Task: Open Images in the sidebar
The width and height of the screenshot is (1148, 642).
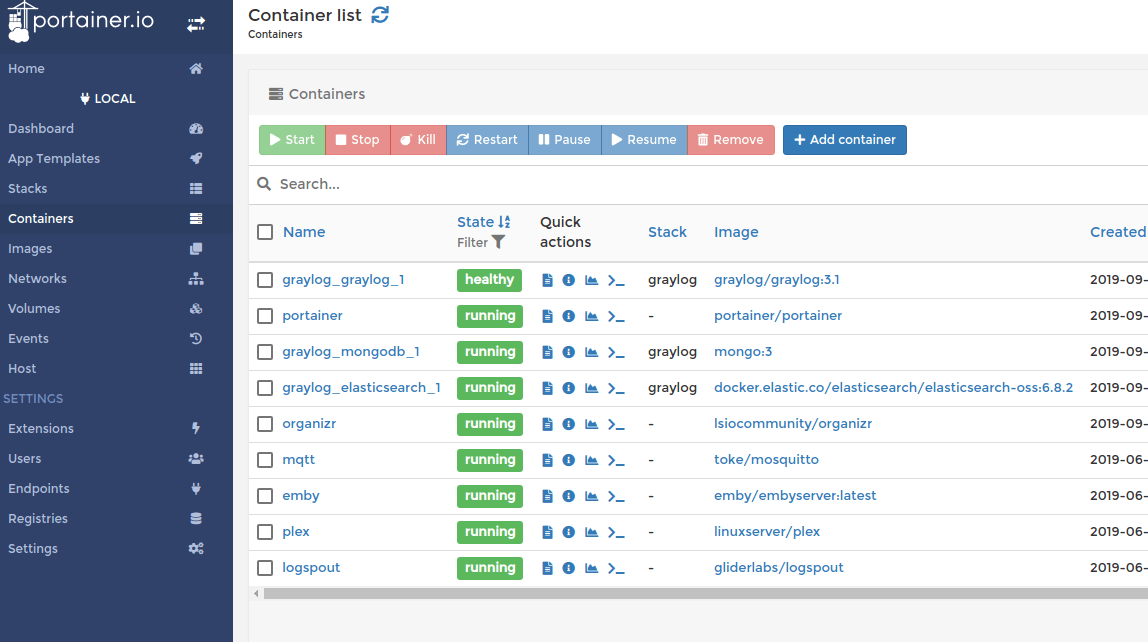Action: click(30, 248)
